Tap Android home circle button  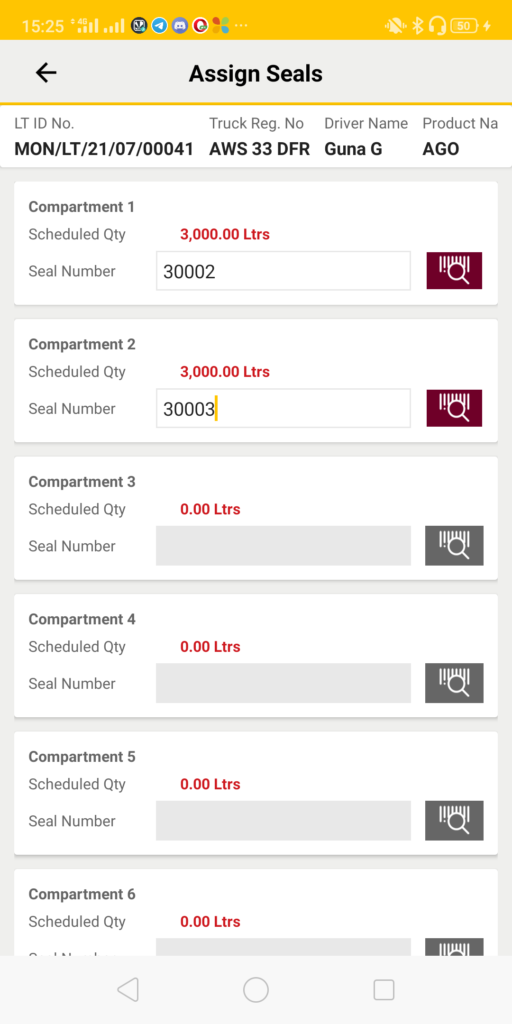click(x=256, y=990)
